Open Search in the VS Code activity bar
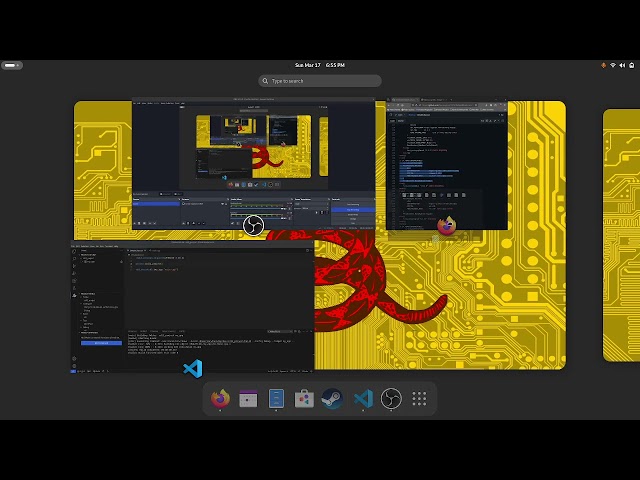640x480 pixels. [x=74, y=259]
